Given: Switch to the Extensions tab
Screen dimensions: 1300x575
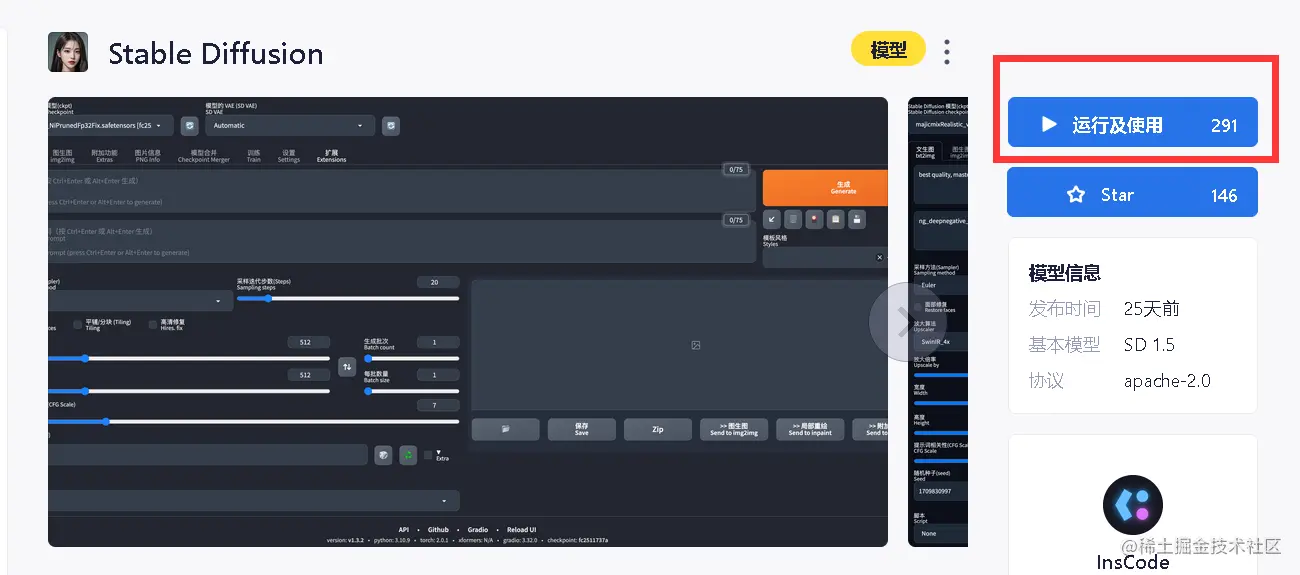Looking at the screenshot, I should [331, 156].
